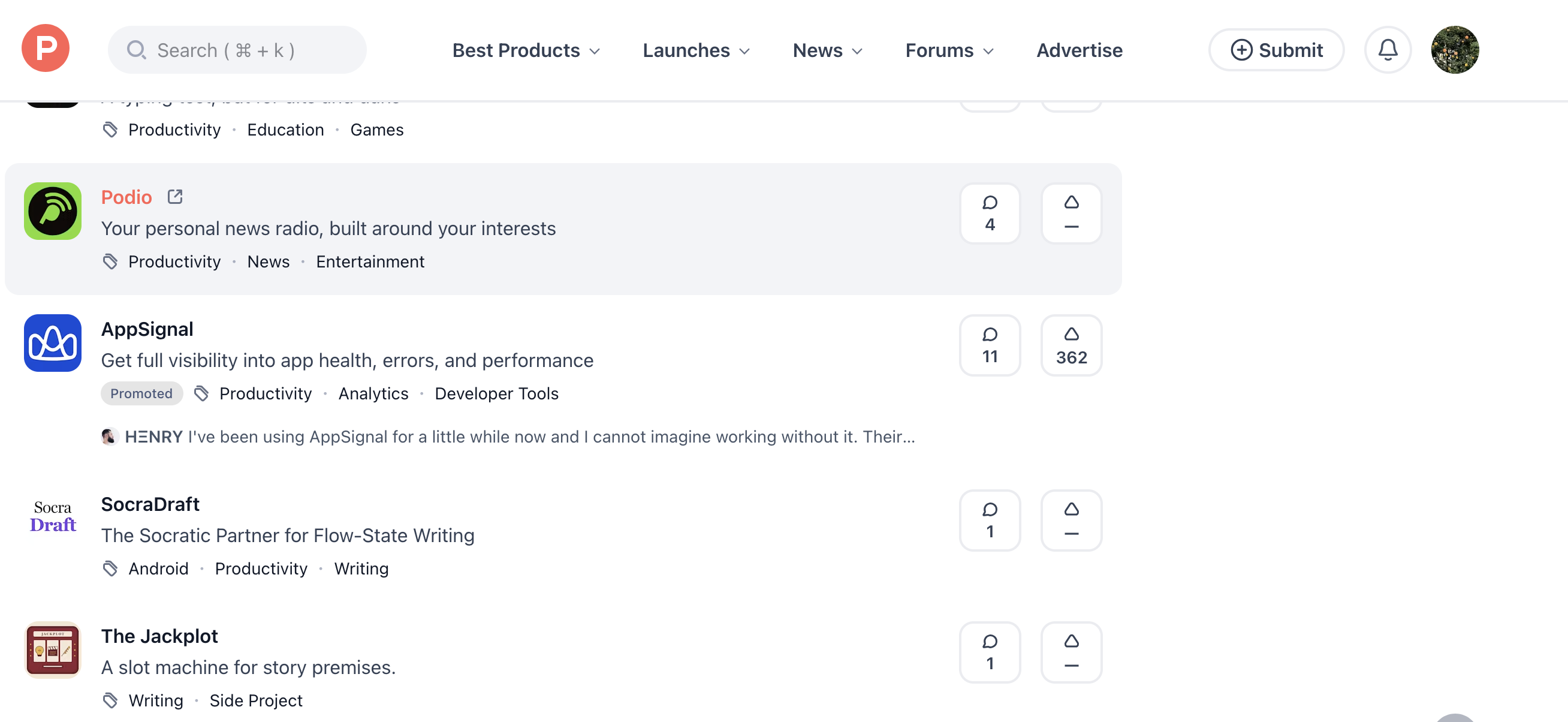This screenshot has width=1568, height=722.
Task: Open comments for AppSignal
Action: point(990,345)
